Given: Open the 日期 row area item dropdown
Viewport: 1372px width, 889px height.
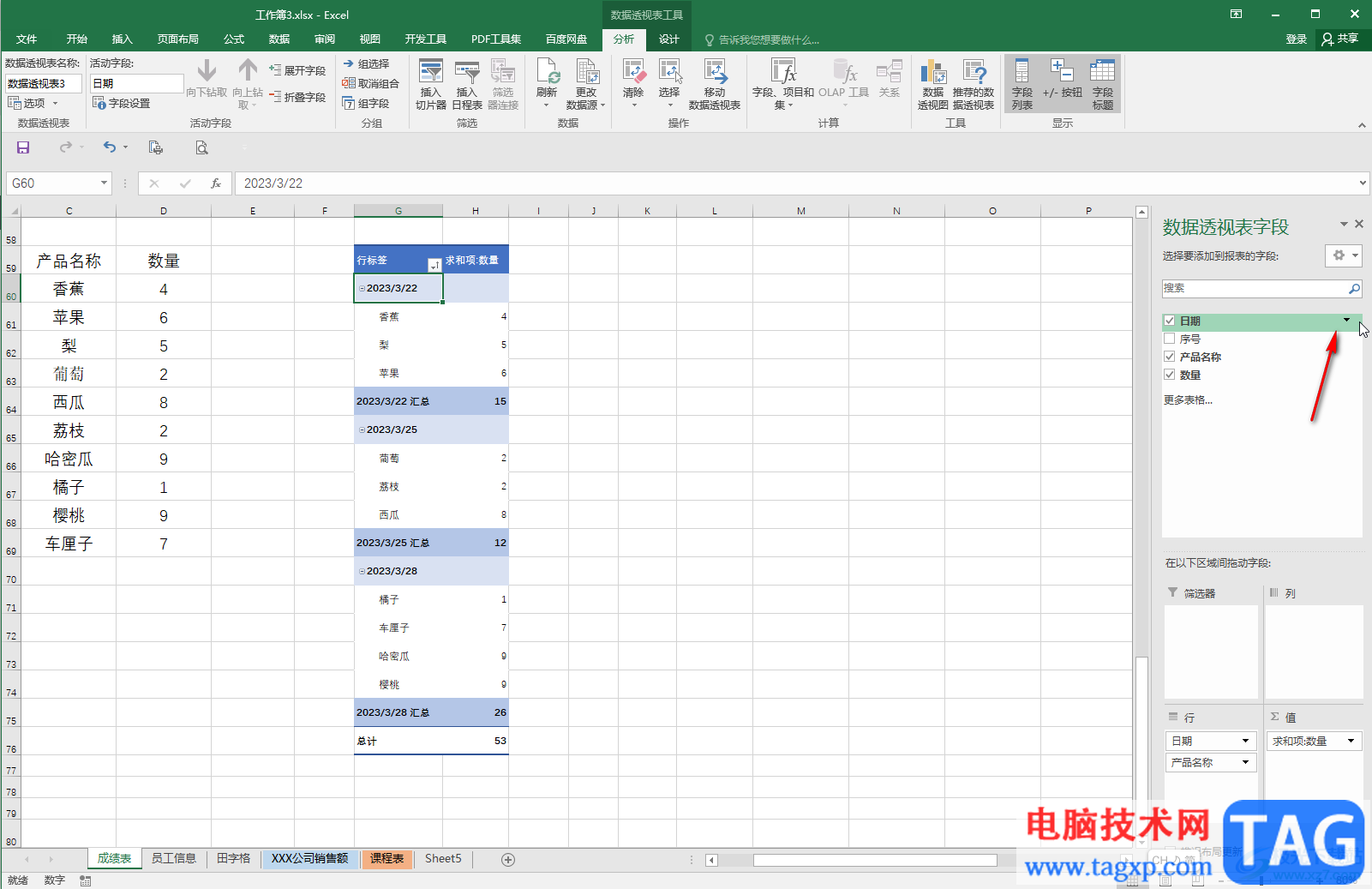Looking at the screenshot, I should [1246, 741].
